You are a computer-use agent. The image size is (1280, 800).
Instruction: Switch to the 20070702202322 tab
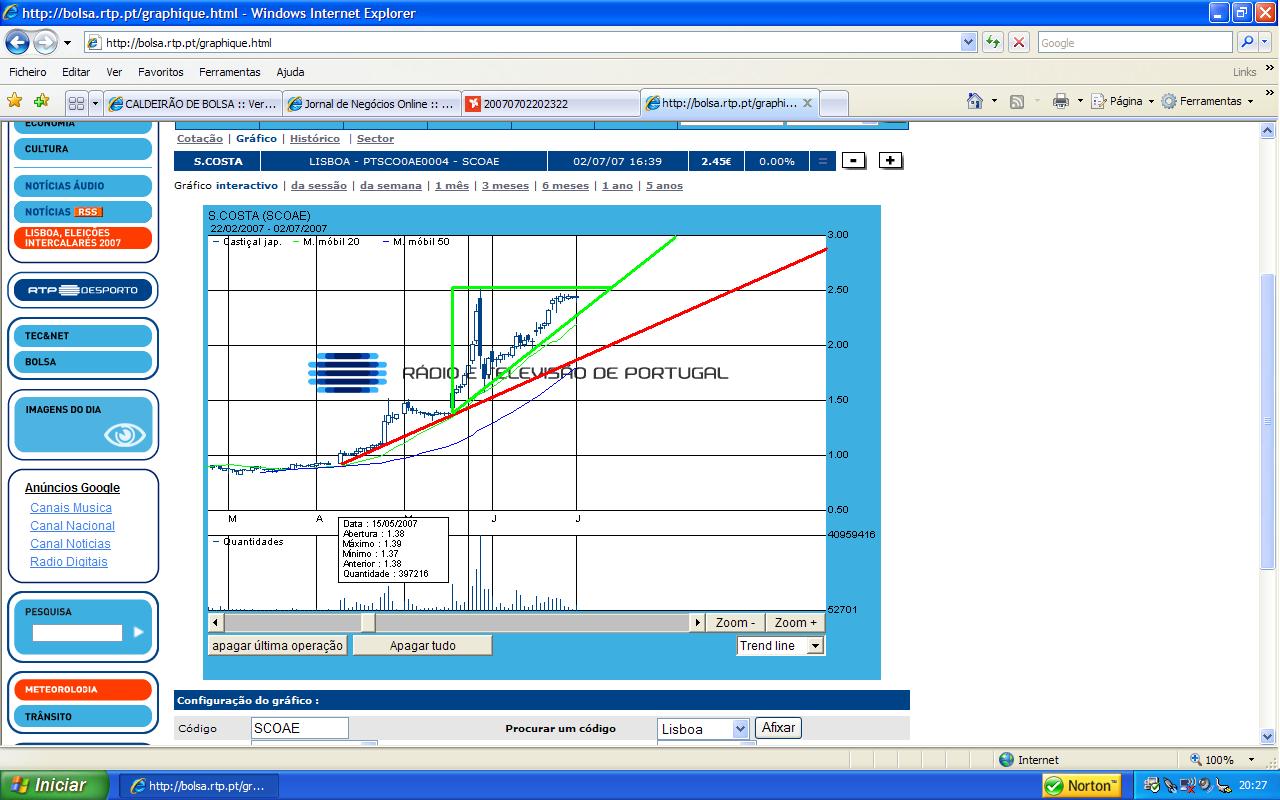click(x=550, y=103)
